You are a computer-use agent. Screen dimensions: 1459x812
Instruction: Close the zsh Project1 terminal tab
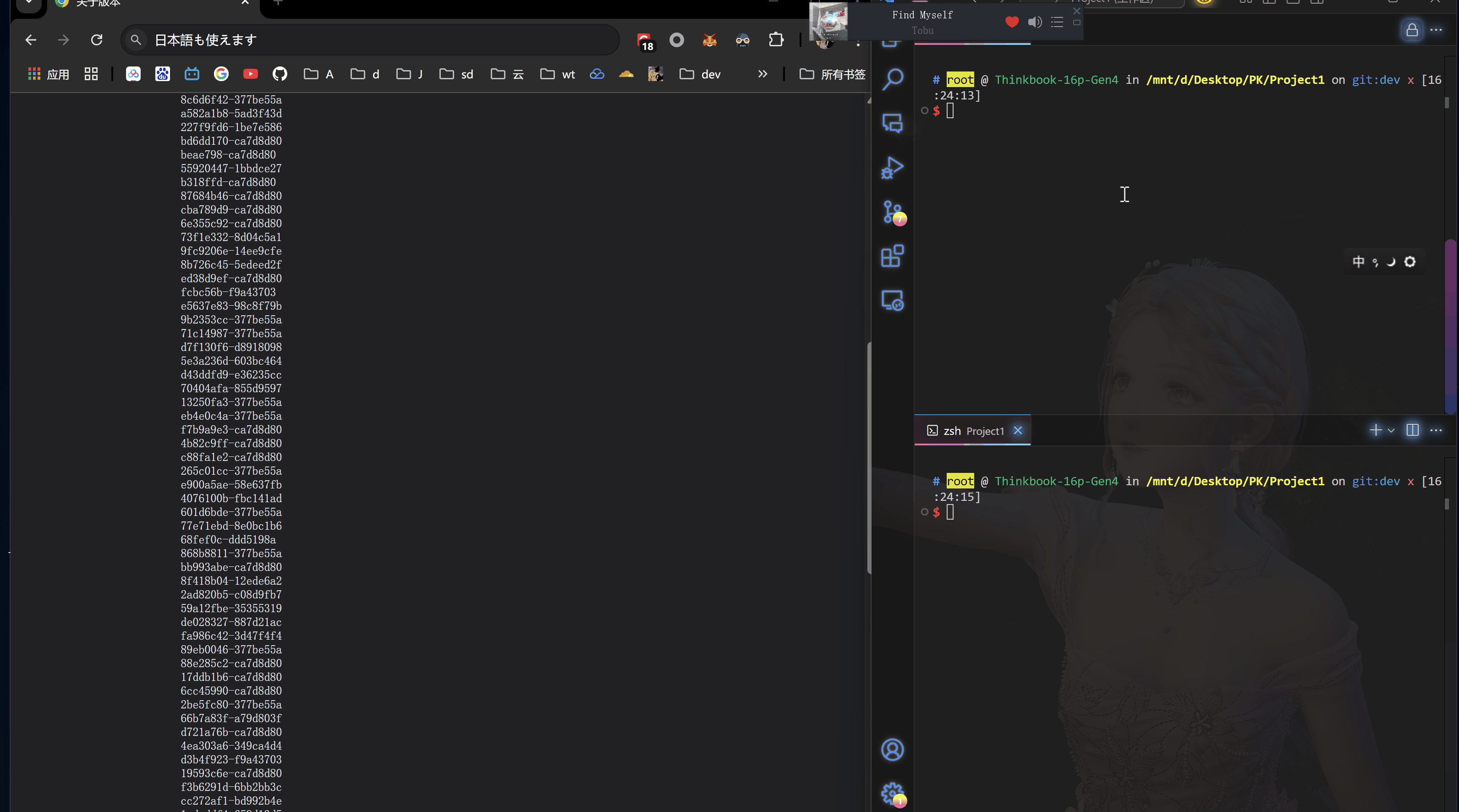(1018, 430)
